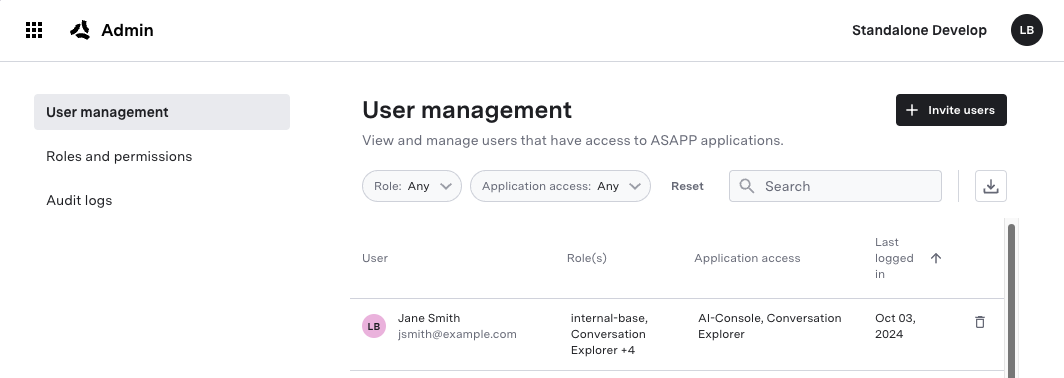Click into the Search input field
Image resolution: width=1064 pixels, height=378 pixels.
click(835, 186)
